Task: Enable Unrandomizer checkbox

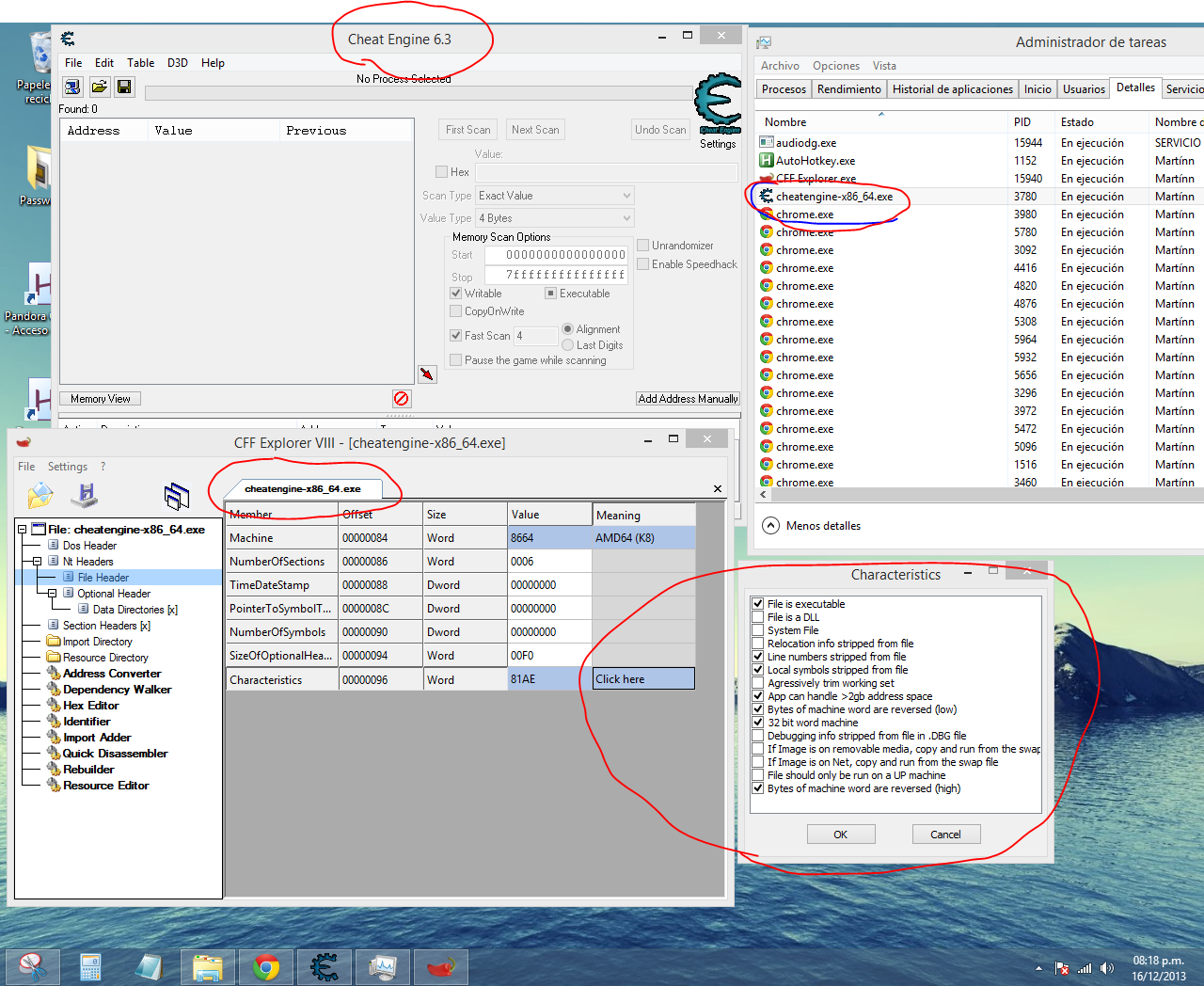Action: pyautogui.click(x=643, y=246)
